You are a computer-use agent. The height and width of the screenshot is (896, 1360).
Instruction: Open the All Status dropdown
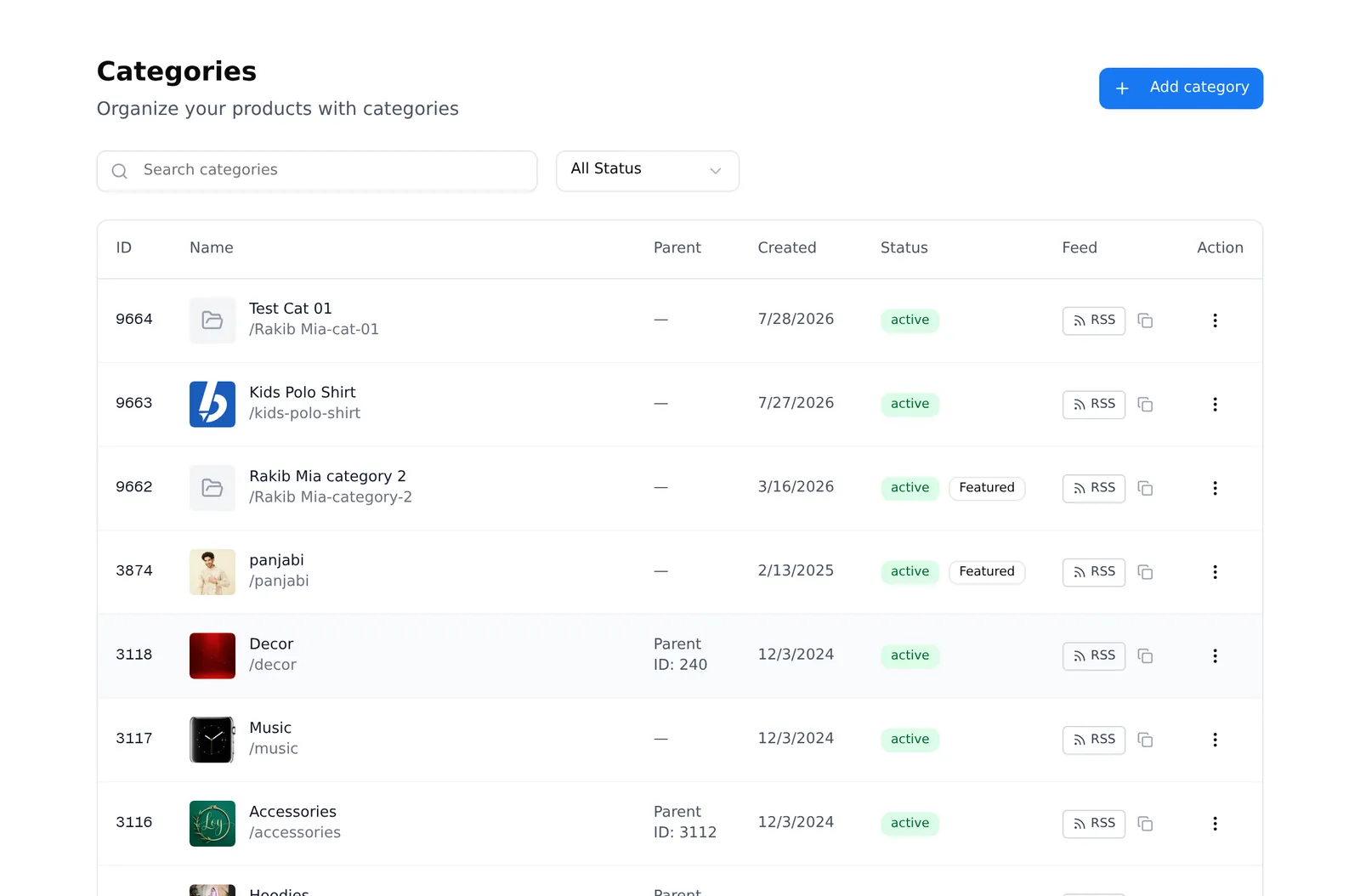(x=648, y=171)
